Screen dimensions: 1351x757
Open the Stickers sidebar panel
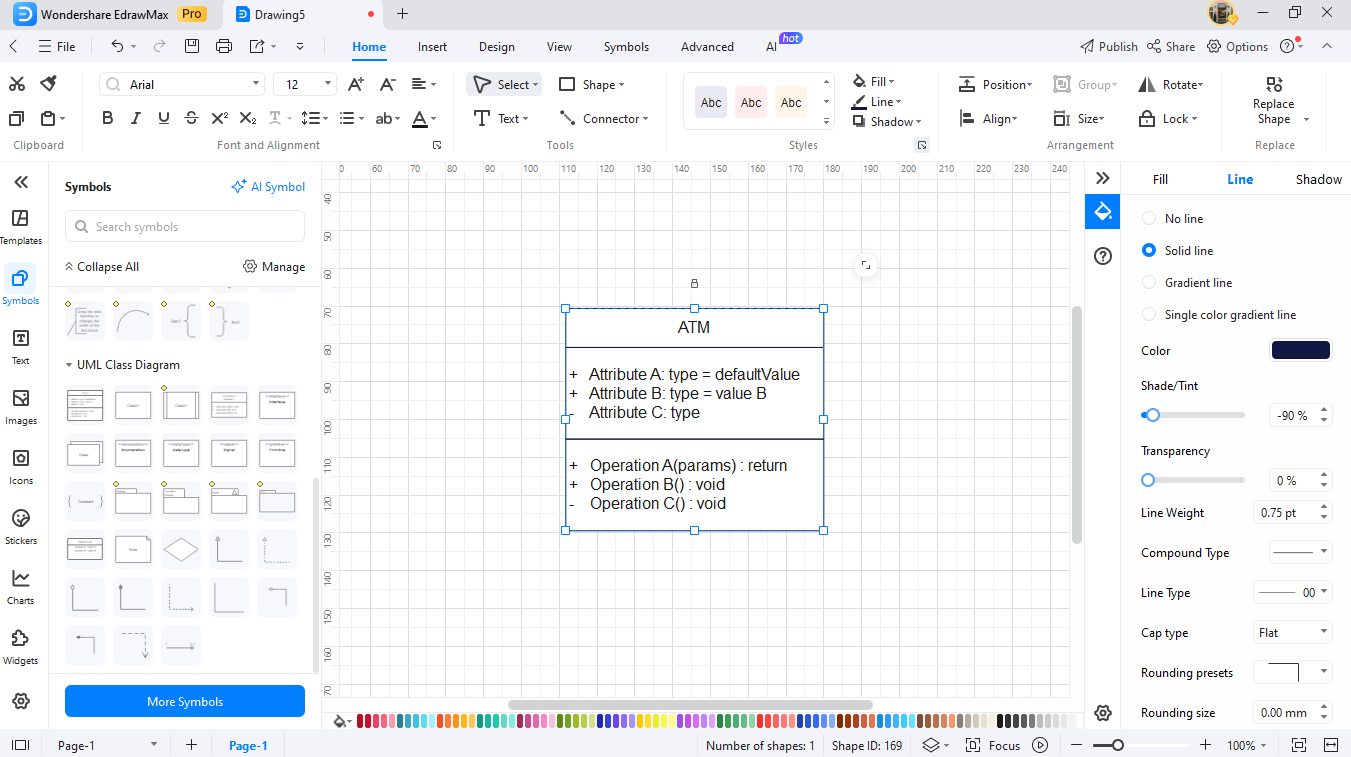pos(21,527)
